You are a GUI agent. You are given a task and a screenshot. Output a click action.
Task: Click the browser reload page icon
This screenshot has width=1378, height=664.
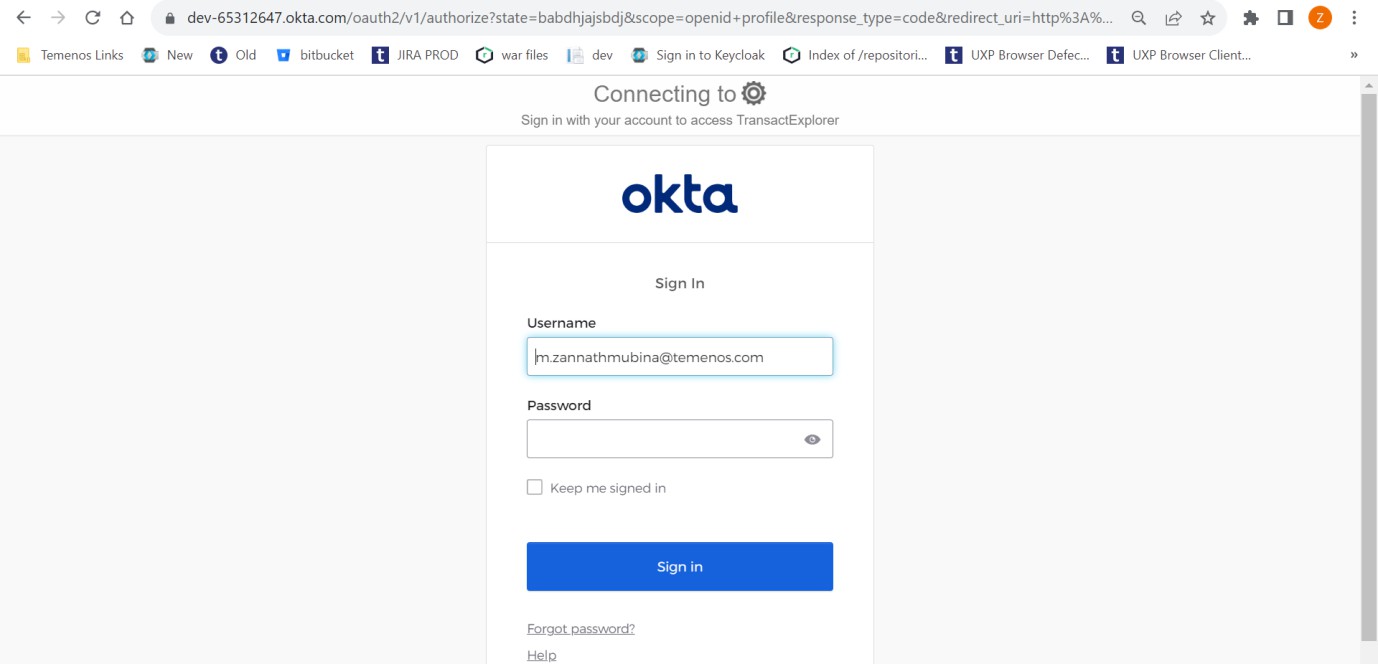pos(93,18)
